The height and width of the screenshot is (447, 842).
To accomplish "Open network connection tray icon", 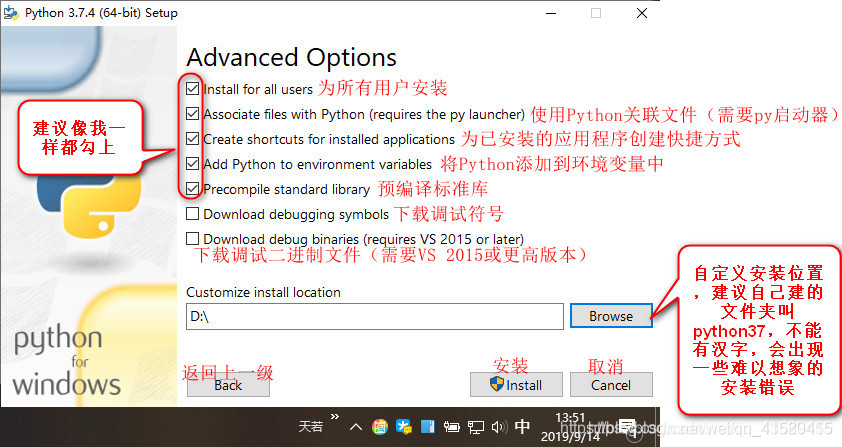I will tap(475, 427).
